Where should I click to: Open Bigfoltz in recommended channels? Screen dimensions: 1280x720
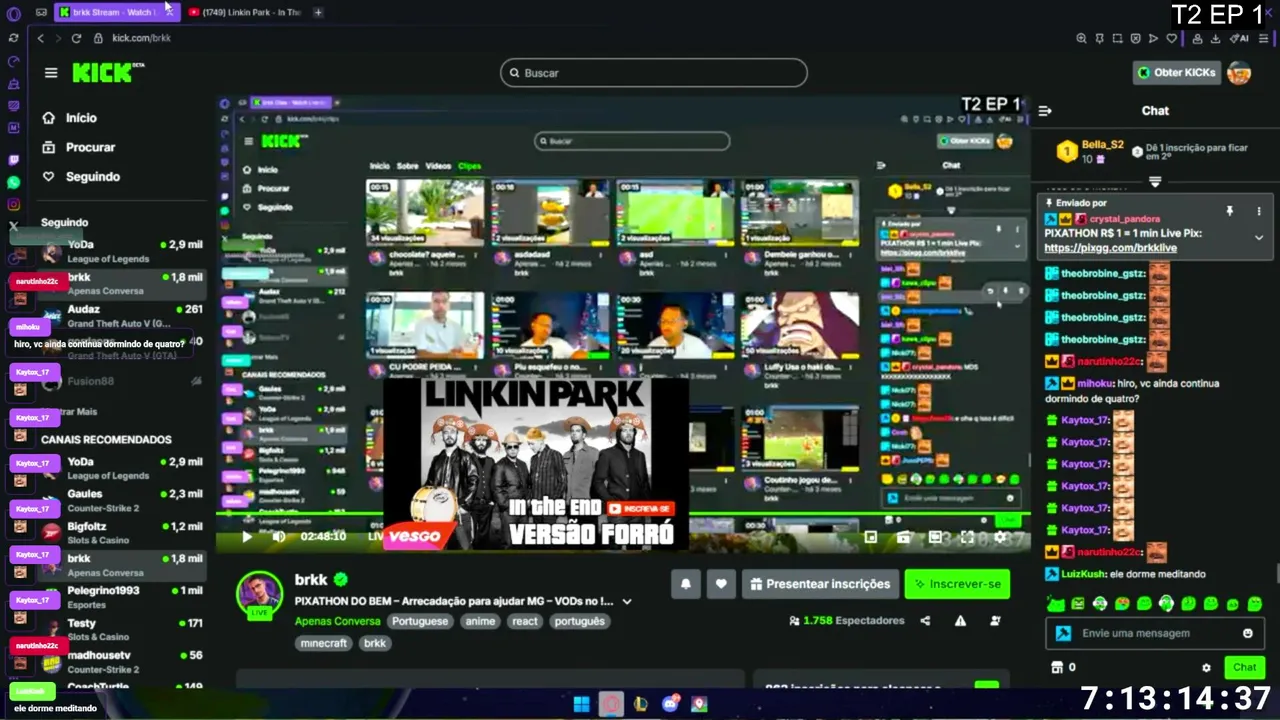pos(122,533)
